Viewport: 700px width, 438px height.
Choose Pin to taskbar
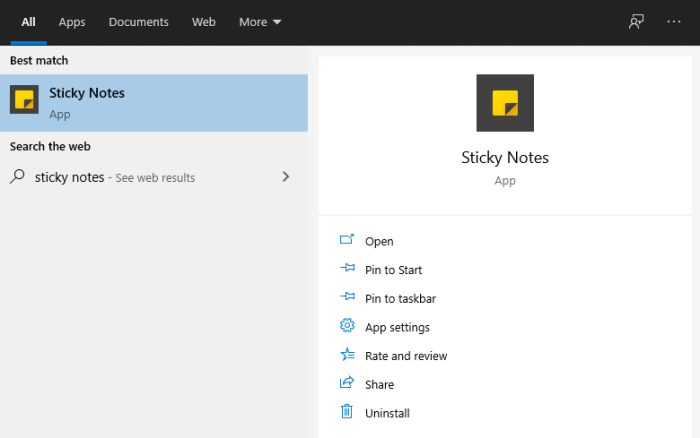pyautogui.click(x=400, y=298)
